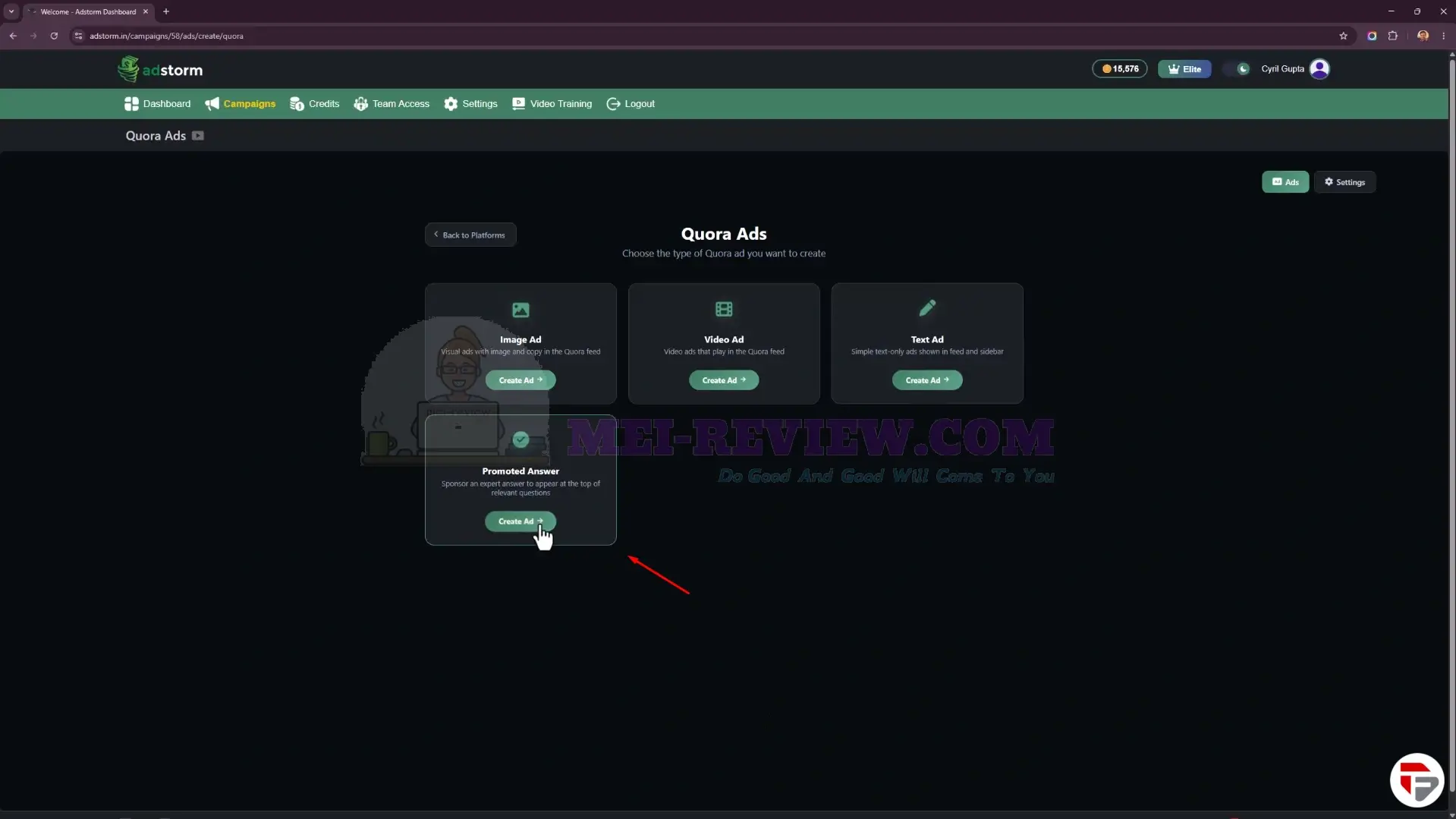Click the 15,576 credits coin badge
This screenshot has height=819, width=1456.
coord(1120,69)
